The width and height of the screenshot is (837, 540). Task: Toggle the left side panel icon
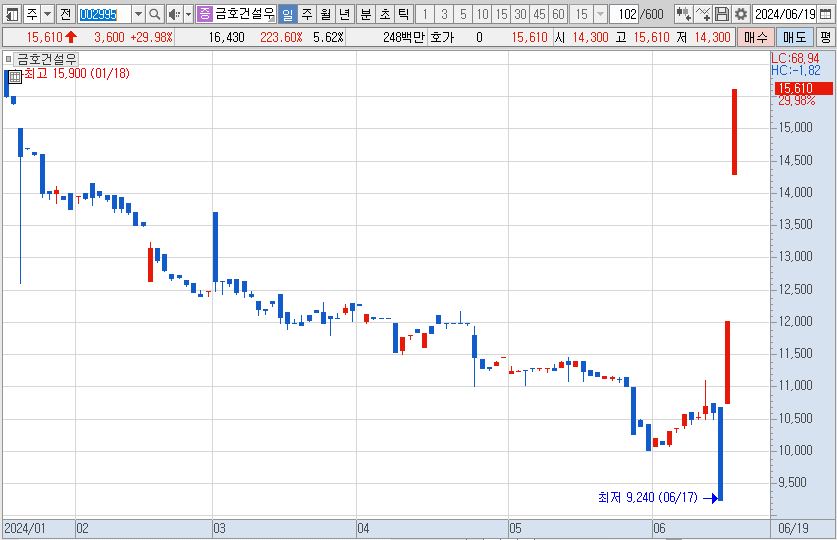pyautogui.click(x=11, y=14)
